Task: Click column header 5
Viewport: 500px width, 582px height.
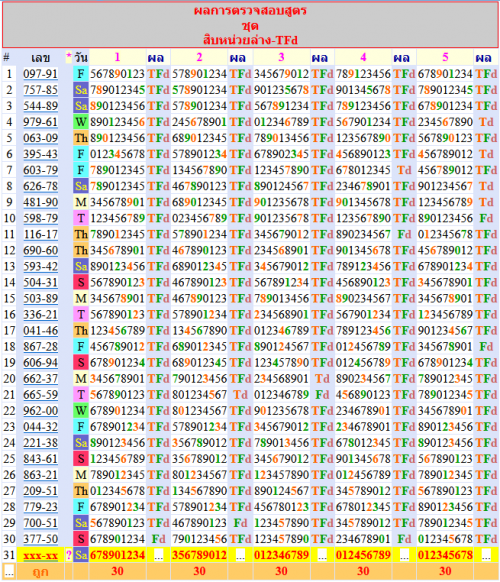Action: tap(445, 57)
